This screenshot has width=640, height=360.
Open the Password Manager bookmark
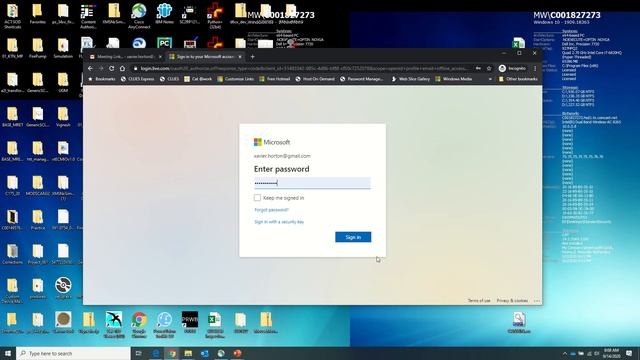pyautogui.click(x=362, y=79)
